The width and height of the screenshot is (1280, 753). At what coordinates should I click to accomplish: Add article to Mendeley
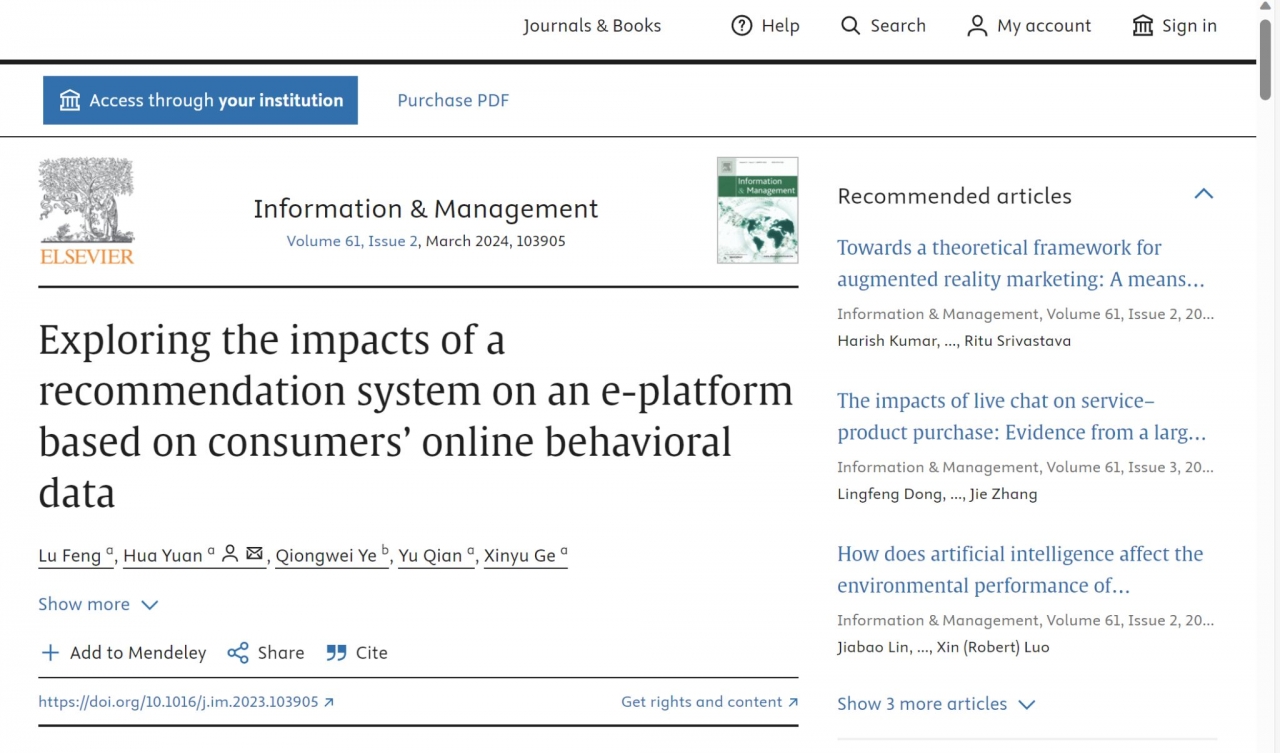tap(123, 653)
